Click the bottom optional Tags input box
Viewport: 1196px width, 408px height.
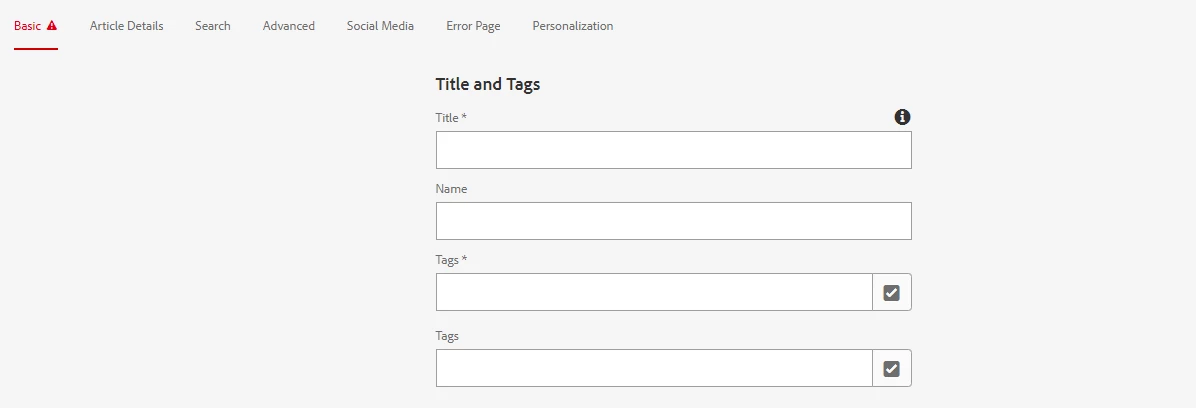coord(654,368)
